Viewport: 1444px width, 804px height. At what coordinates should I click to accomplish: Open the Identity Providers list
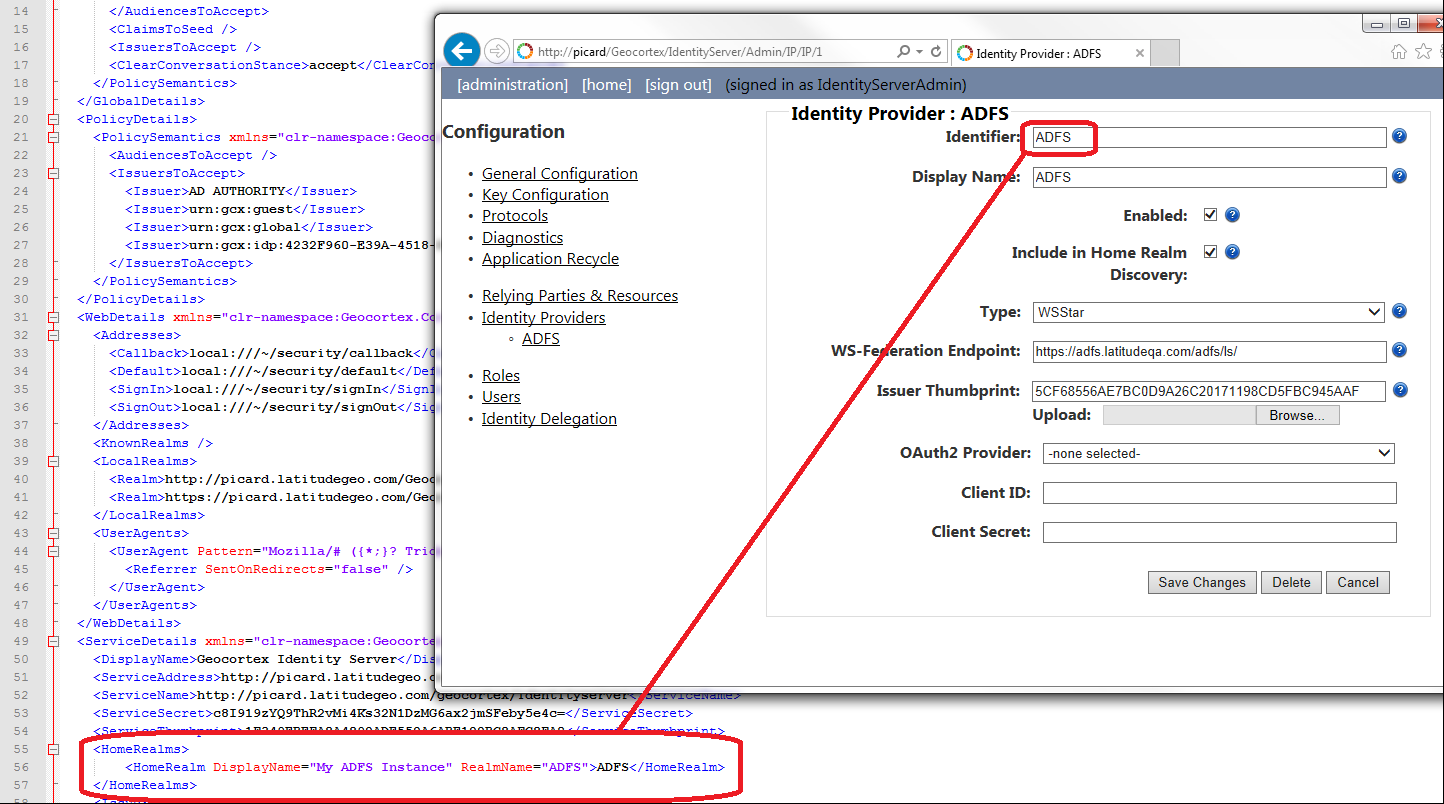[x=544, y=318]
